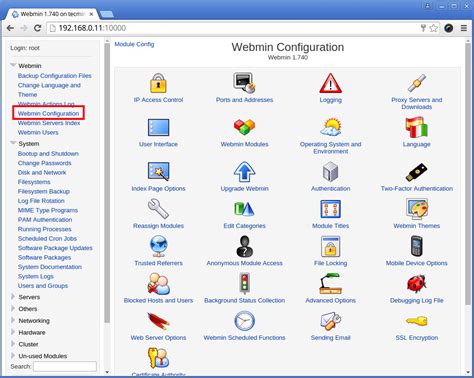This screenshot has width=474, height=378.
Task: Open Scheduled Cron Jobs link
Action: point(47,239)
